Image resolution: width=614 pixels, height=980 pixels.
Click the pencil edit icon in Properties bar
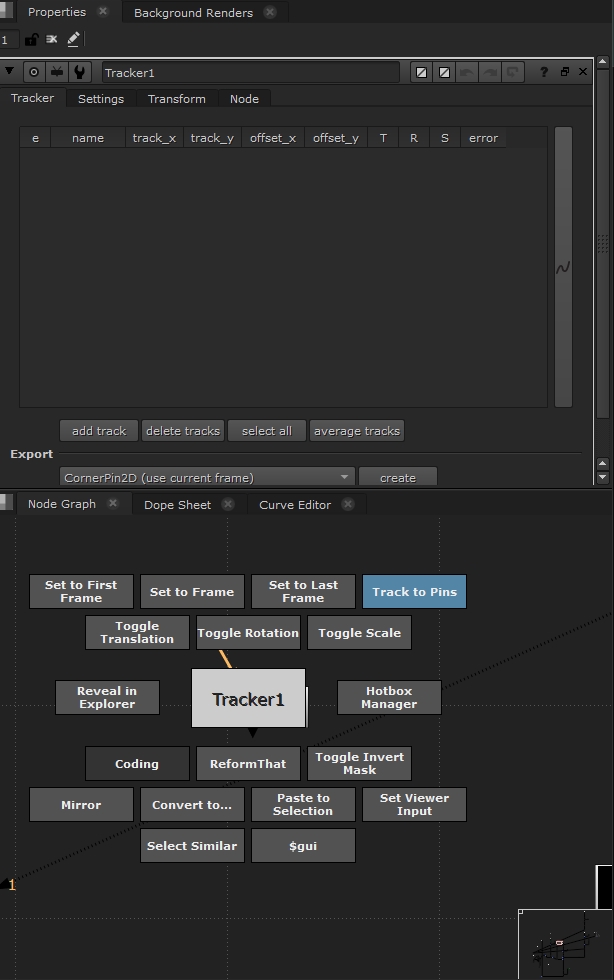pyautogui.click(x=74, y=39)
